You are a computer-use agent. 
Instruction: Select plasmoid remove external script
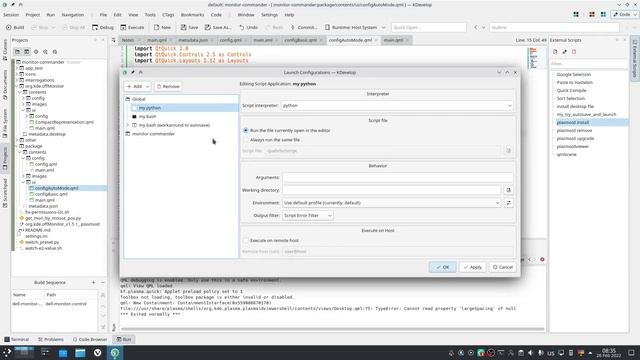pos(574,131)
